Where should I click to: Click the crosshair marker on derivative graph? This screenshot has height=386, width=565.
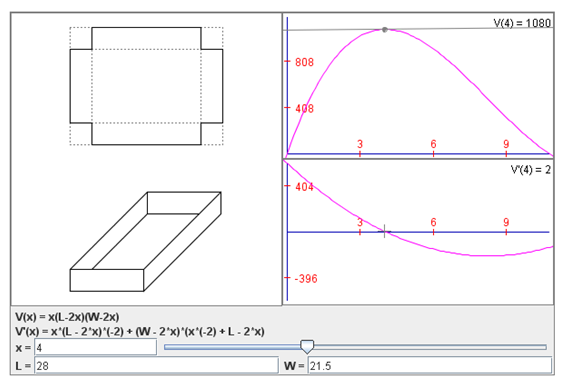384,231
